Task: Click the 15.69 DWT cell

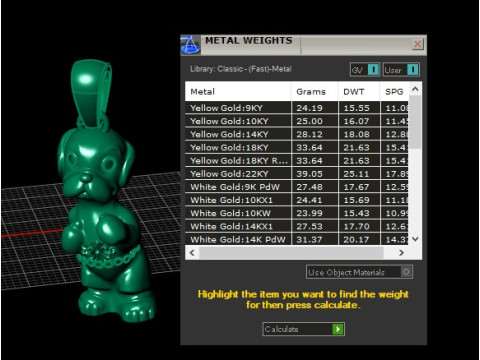Action: click(359, 200)
